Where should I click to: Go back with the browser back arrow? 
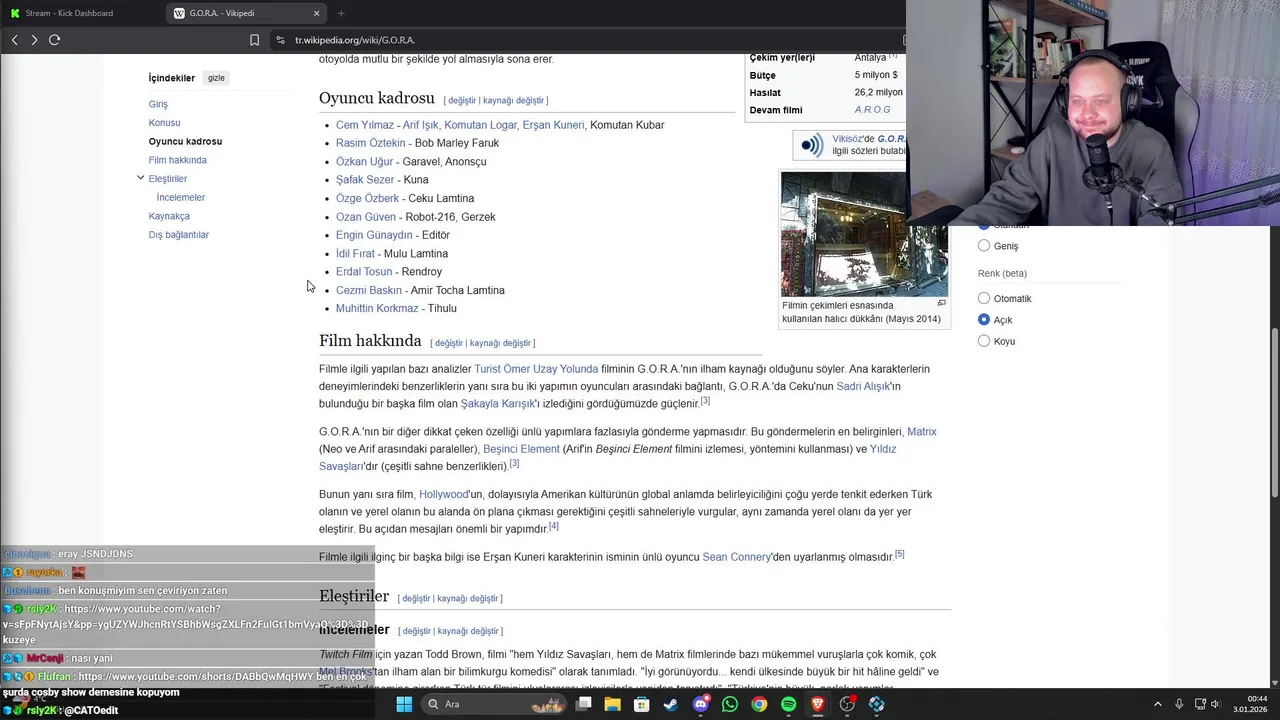[x=14, y=40]
